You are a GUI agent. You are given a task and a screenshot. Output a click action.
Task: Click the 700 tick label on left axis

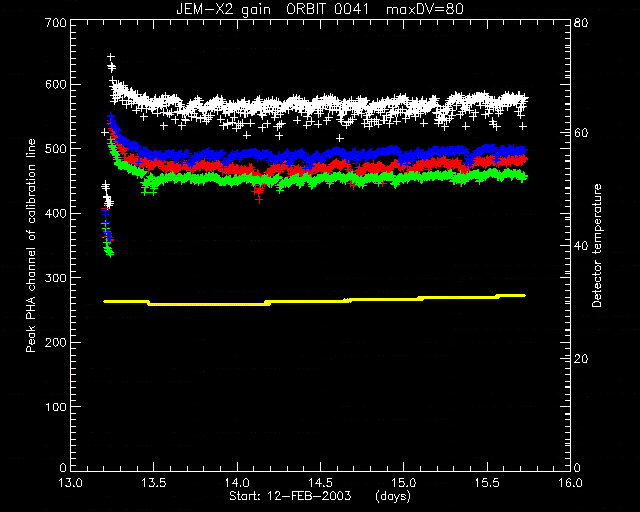(56, 22)
